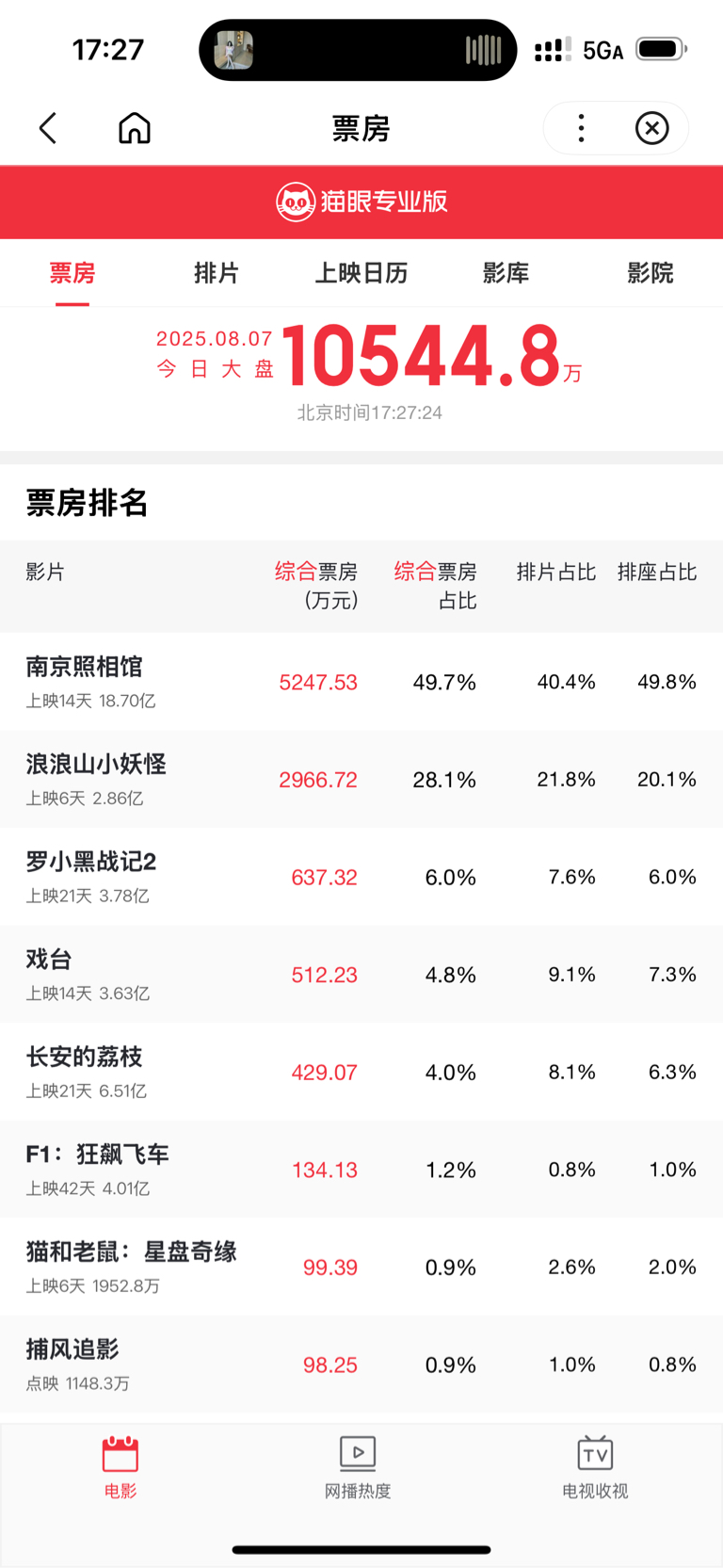Open the 浪浪山小妖怪 movie row
Screen dimensions: 723x1568
tap(361, 779)
